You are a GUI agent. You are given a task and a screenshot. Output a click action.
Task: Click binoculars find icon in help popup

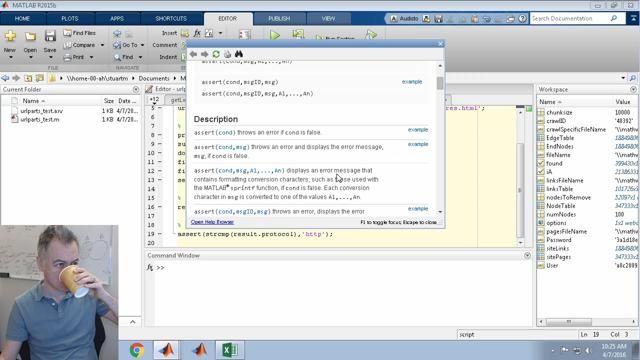[x=239, y=54]
